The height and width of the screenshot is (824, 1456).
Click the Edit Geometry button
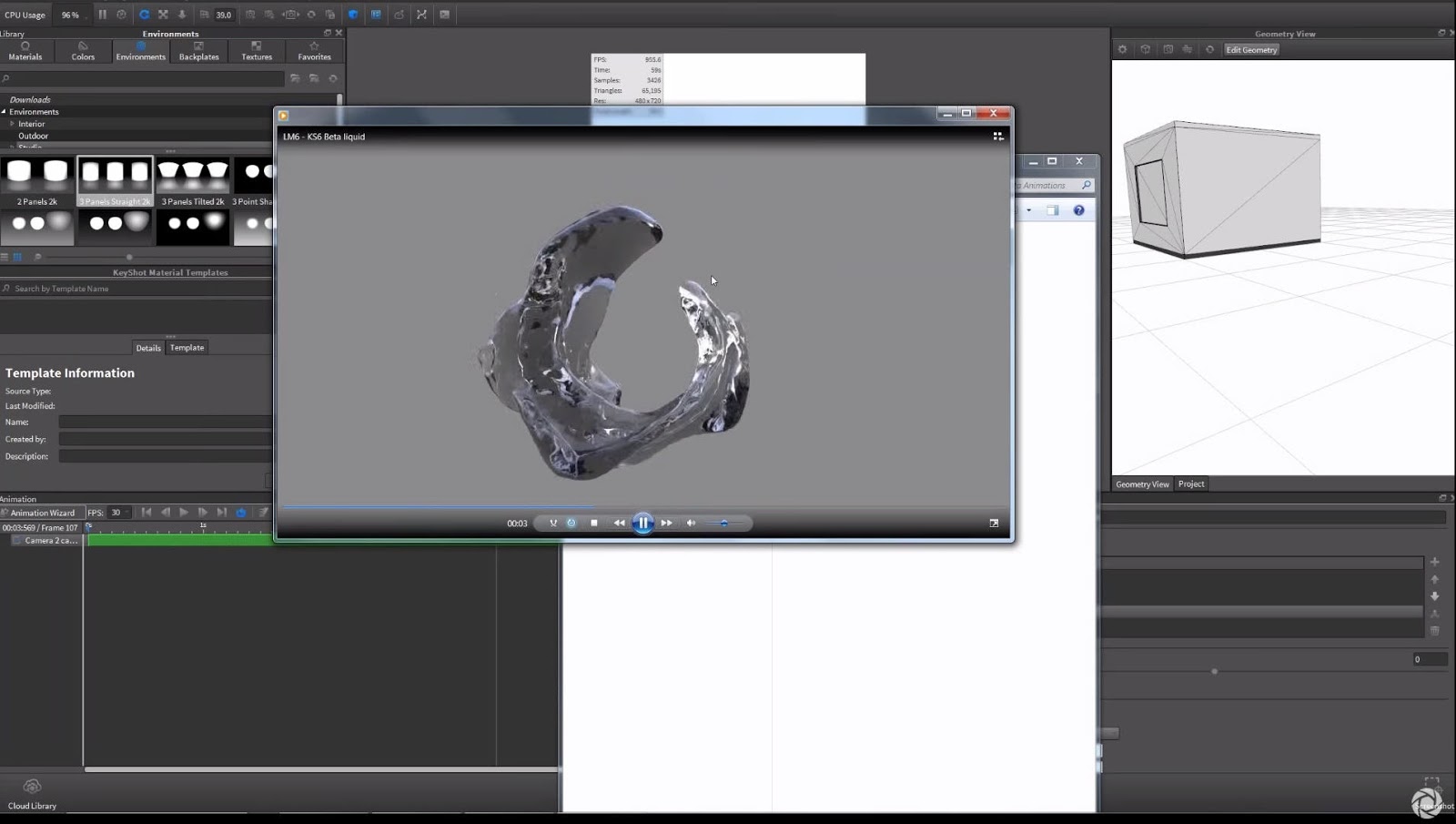click(1251, 49)
